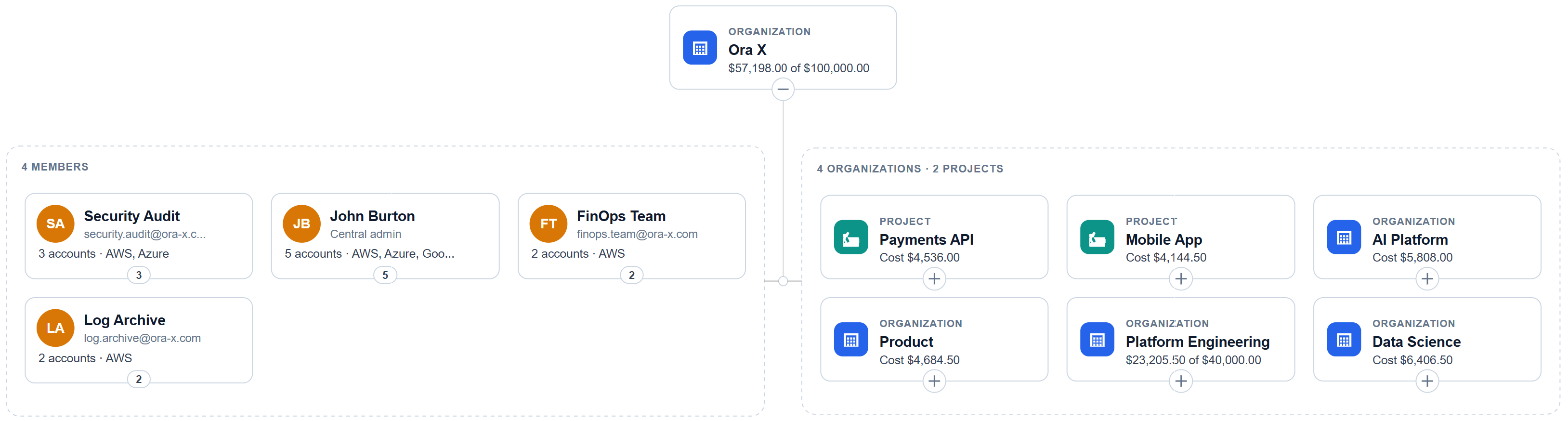Expand the AI Platform organization node
This screenshot has height=421, width=1568.
click(x=1427, y=279)
